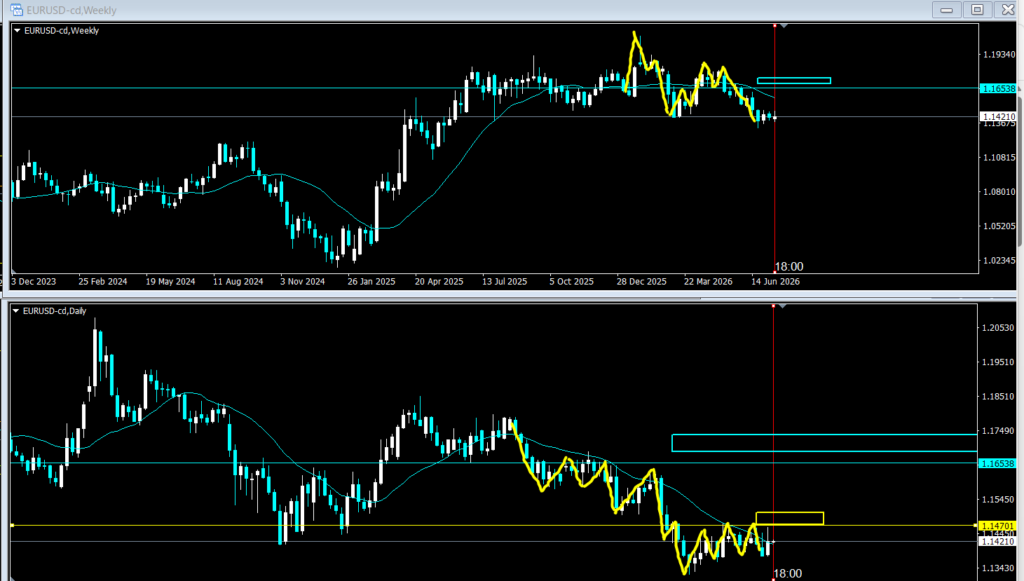Screen dimensions: 1024x581
Task: Click the 18:00 time label on the Weekly chart
Action: pos(789,266)
